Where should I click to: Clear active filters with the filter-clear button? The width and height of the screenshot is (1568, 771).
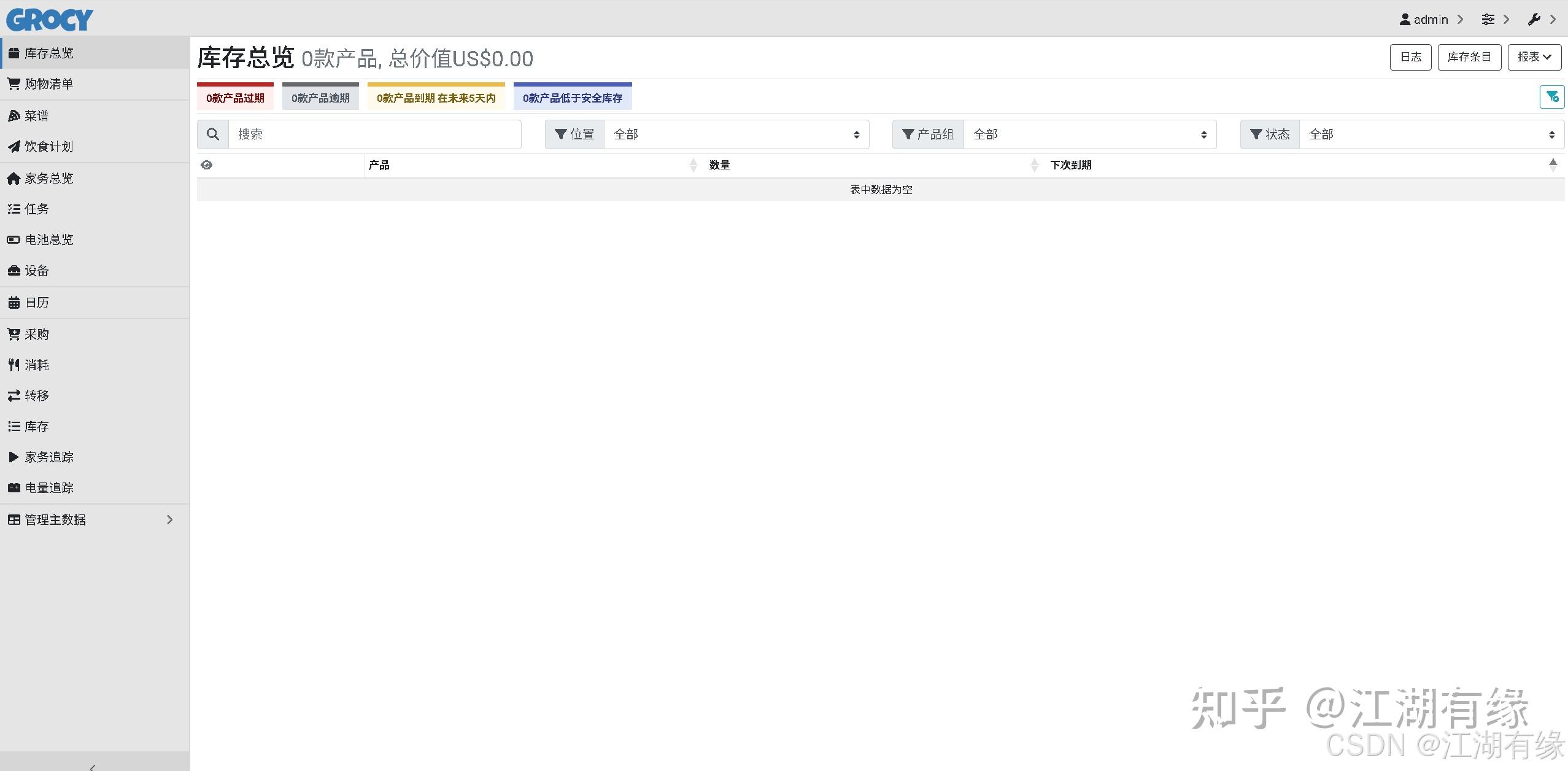click(1552, 96)
